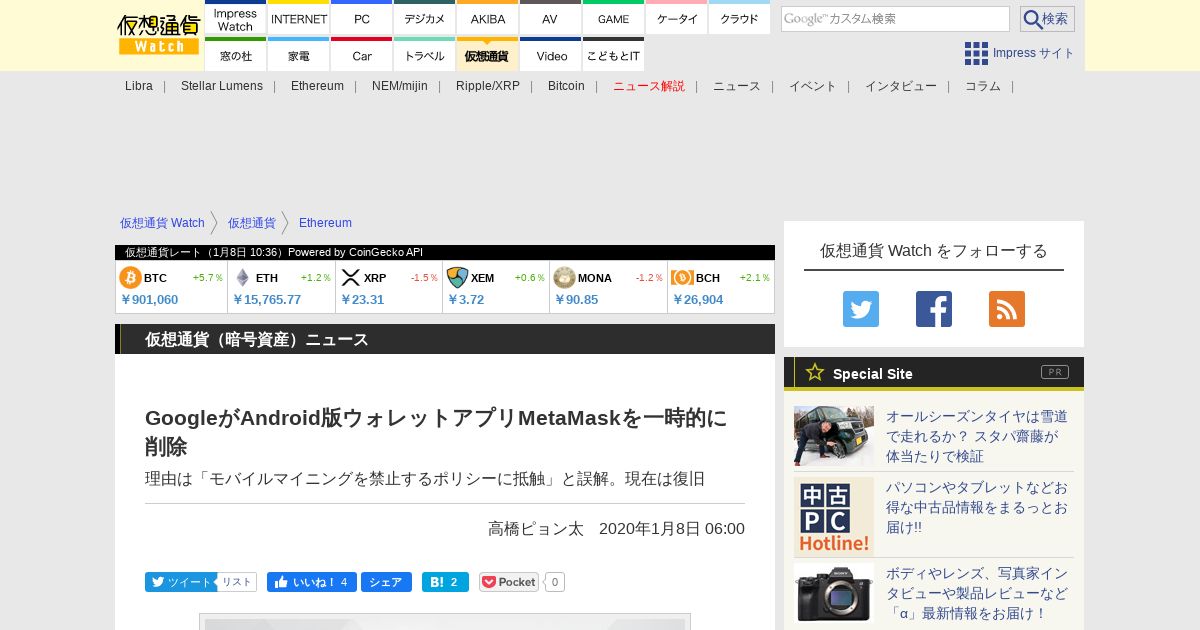Click the PR badge in Special Site
This screenshot has width=1200, height=630.
(1054, 372)
